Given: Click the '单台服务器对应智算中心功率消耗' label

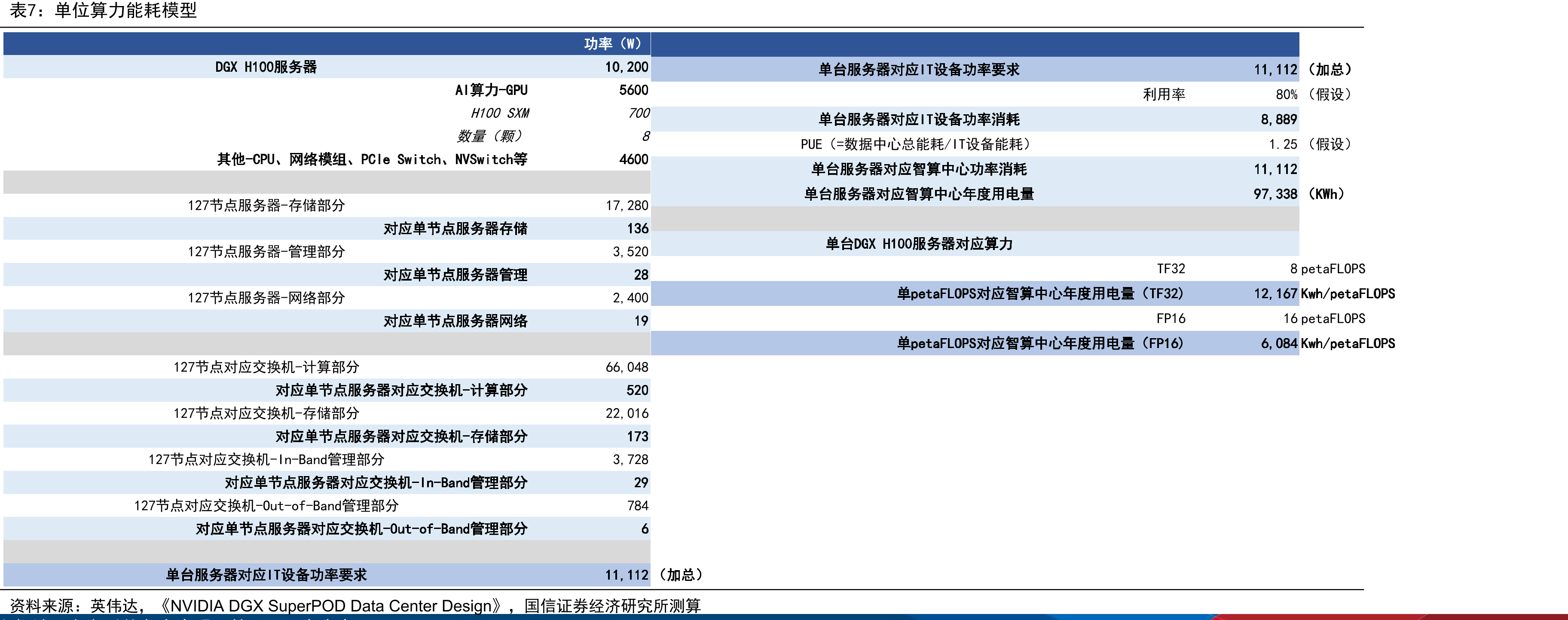Looking at the screenshot, I should (x=919, y=169).
